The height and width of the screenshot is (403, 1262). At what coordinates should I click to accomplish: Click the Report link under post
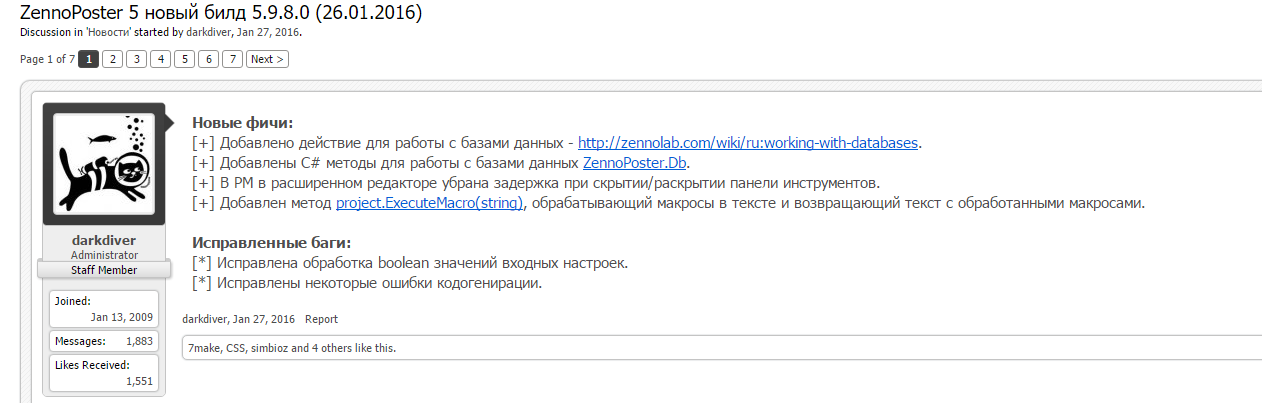[x=321, y=319]
